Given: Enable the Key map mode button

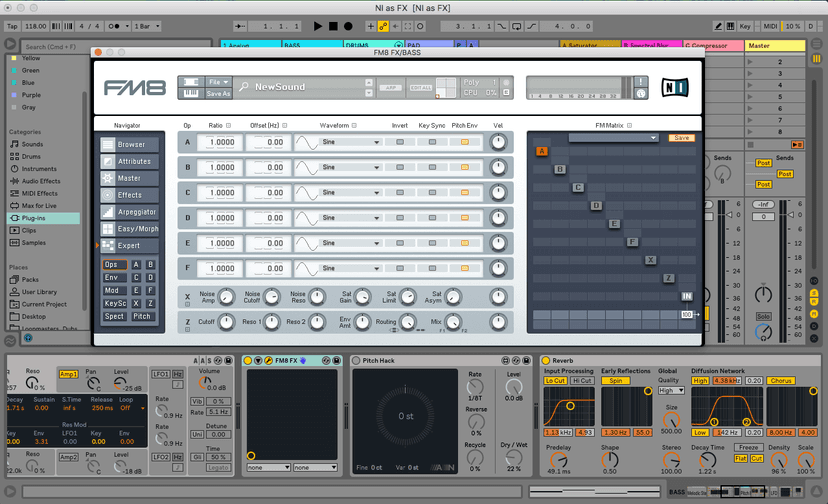Looking at the screenshot, I should 745,26.
